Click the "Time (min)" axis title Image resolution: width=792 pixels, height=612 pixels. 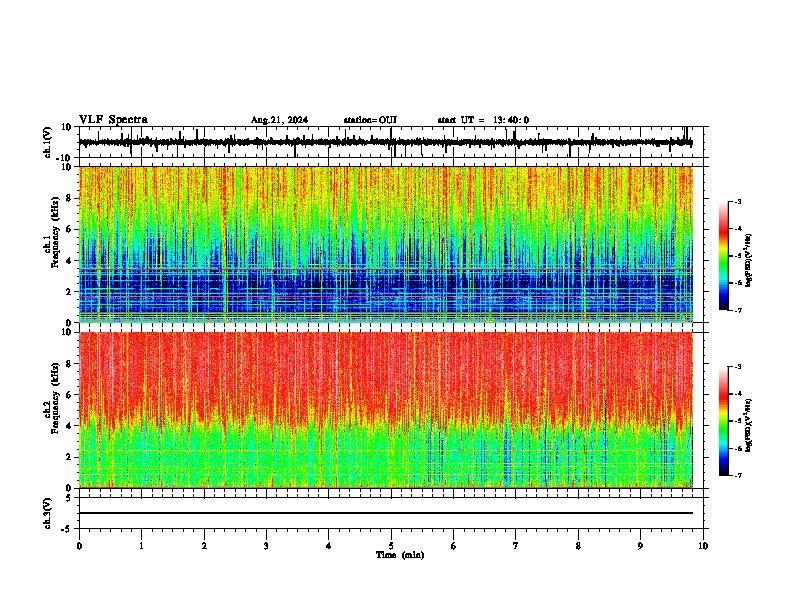(x=400, y=555)
